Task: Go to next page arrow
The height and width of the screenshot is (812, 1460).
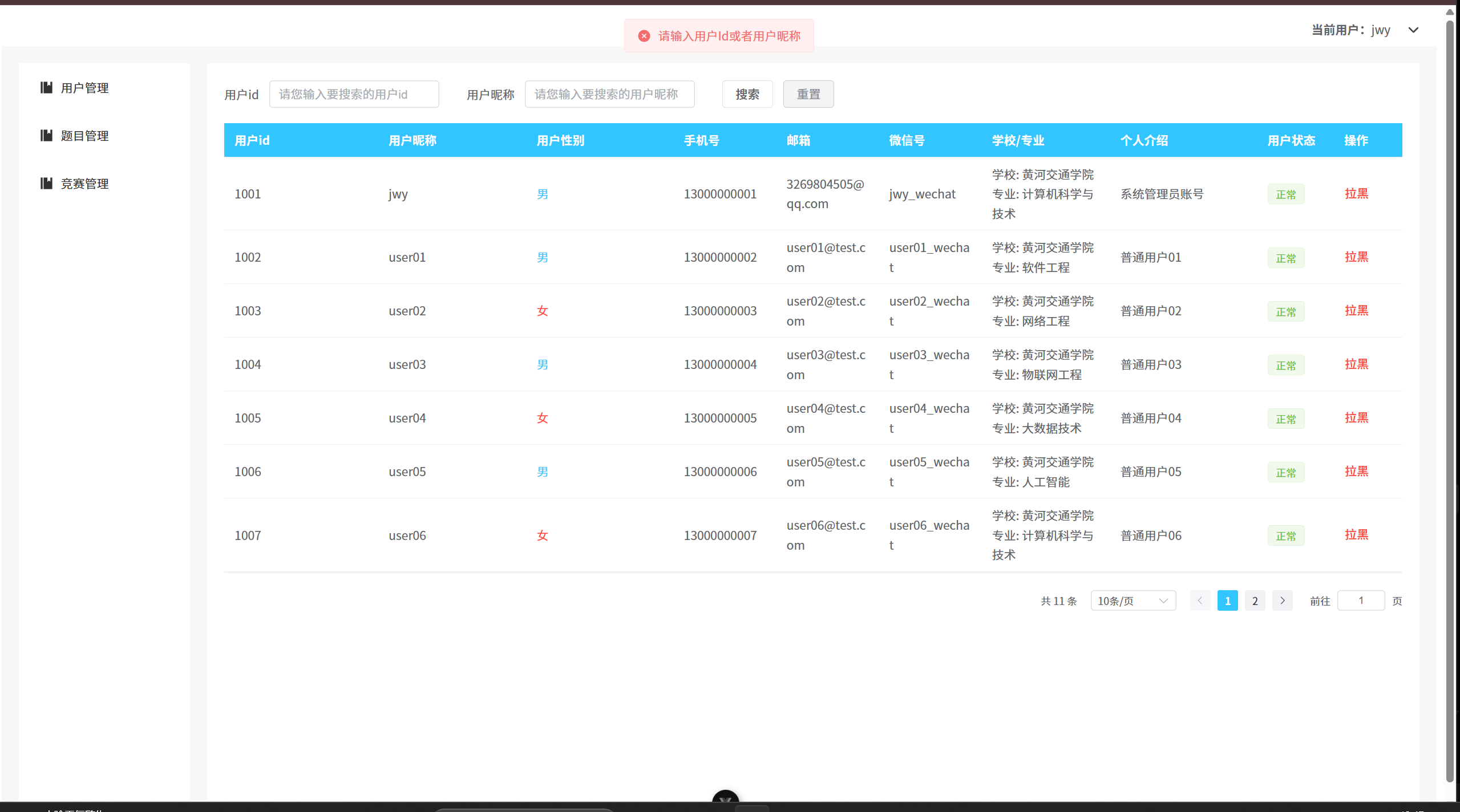Action: point(1282,600)
